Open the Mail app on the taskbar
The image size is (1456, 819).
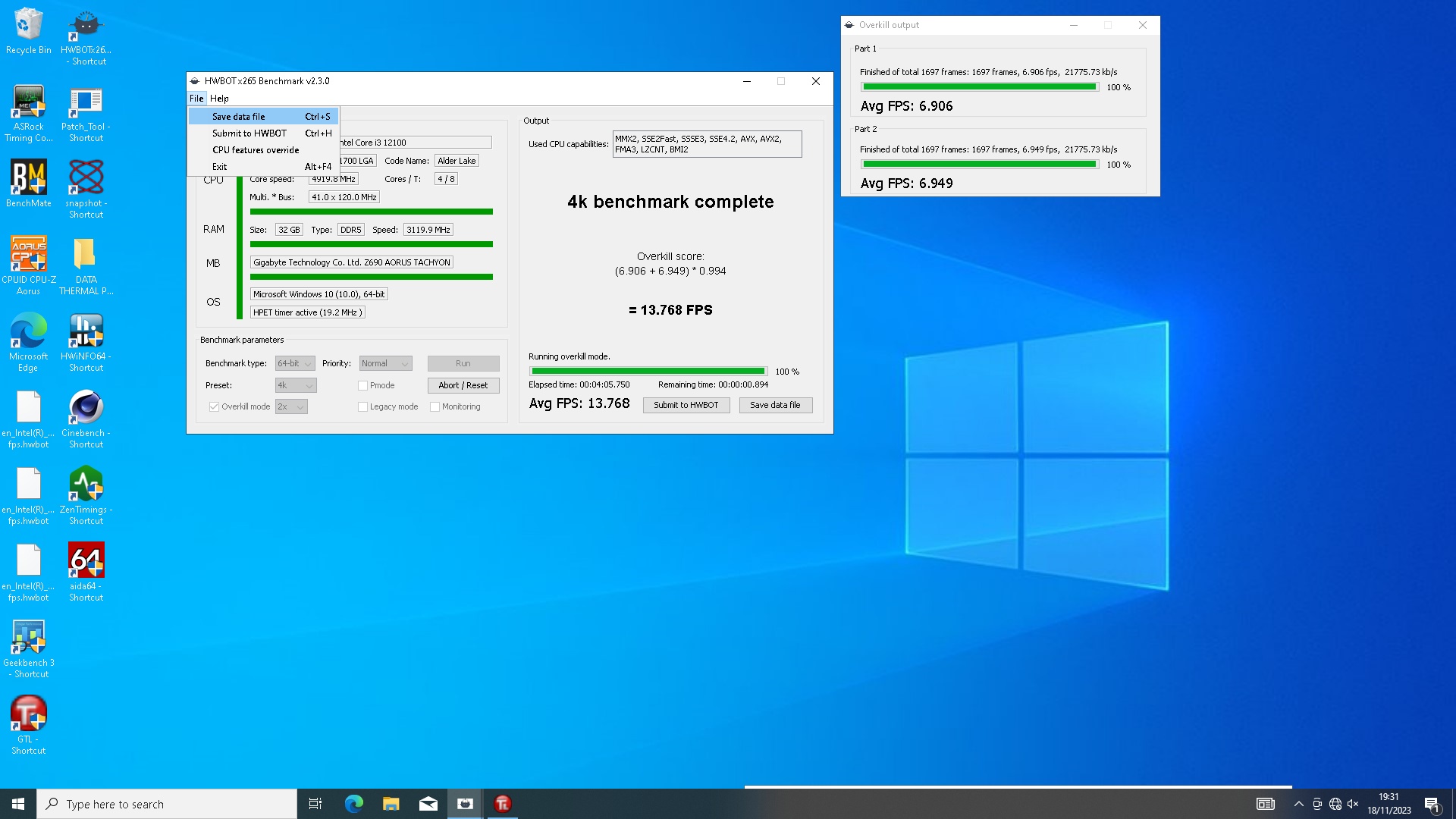coord(428,804)
